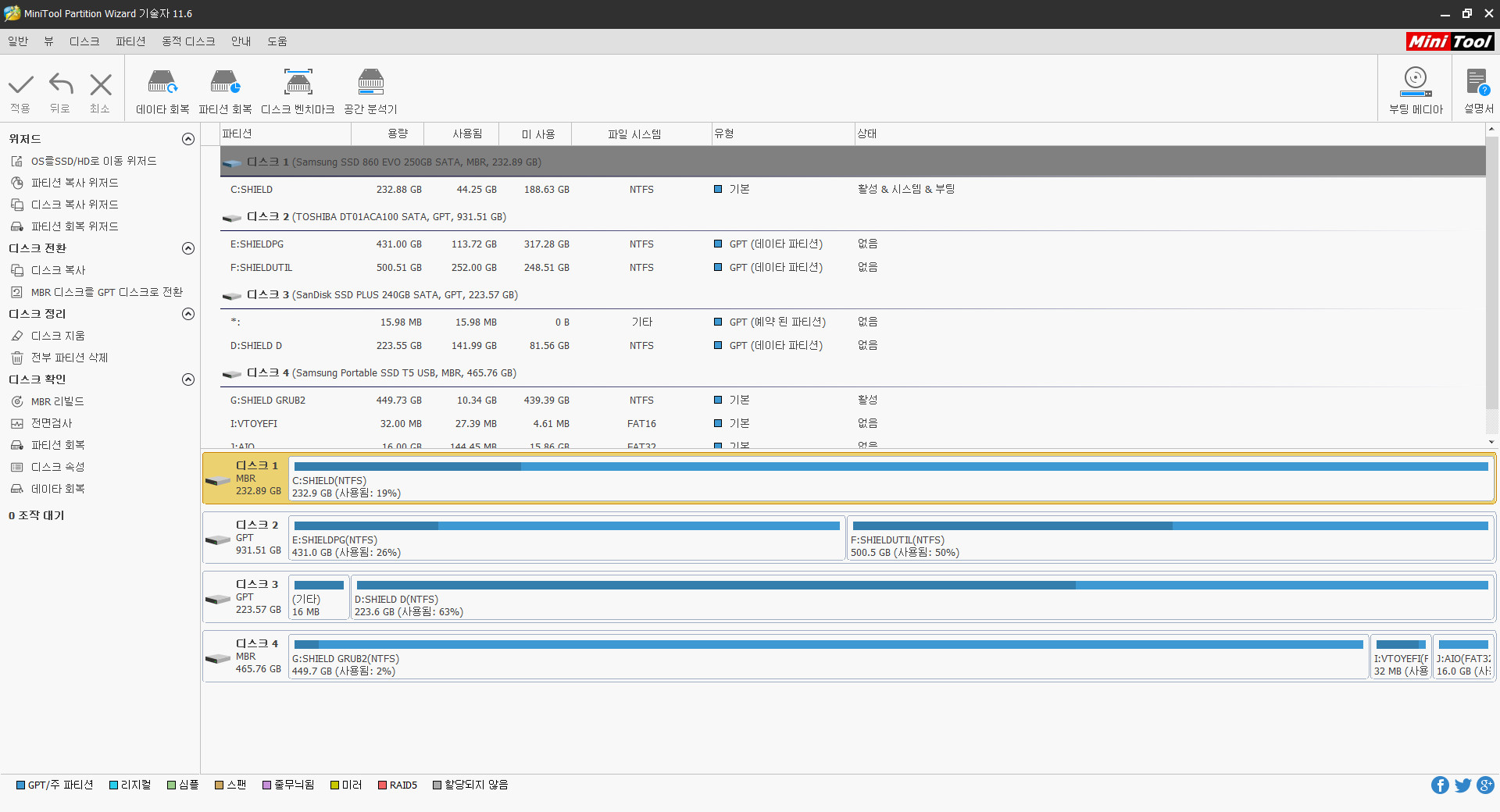Start the Partition Copy wizard (파티션 복사 위저드)
Viewport: 1500px width, 812px height.
(x=75, y=183)
